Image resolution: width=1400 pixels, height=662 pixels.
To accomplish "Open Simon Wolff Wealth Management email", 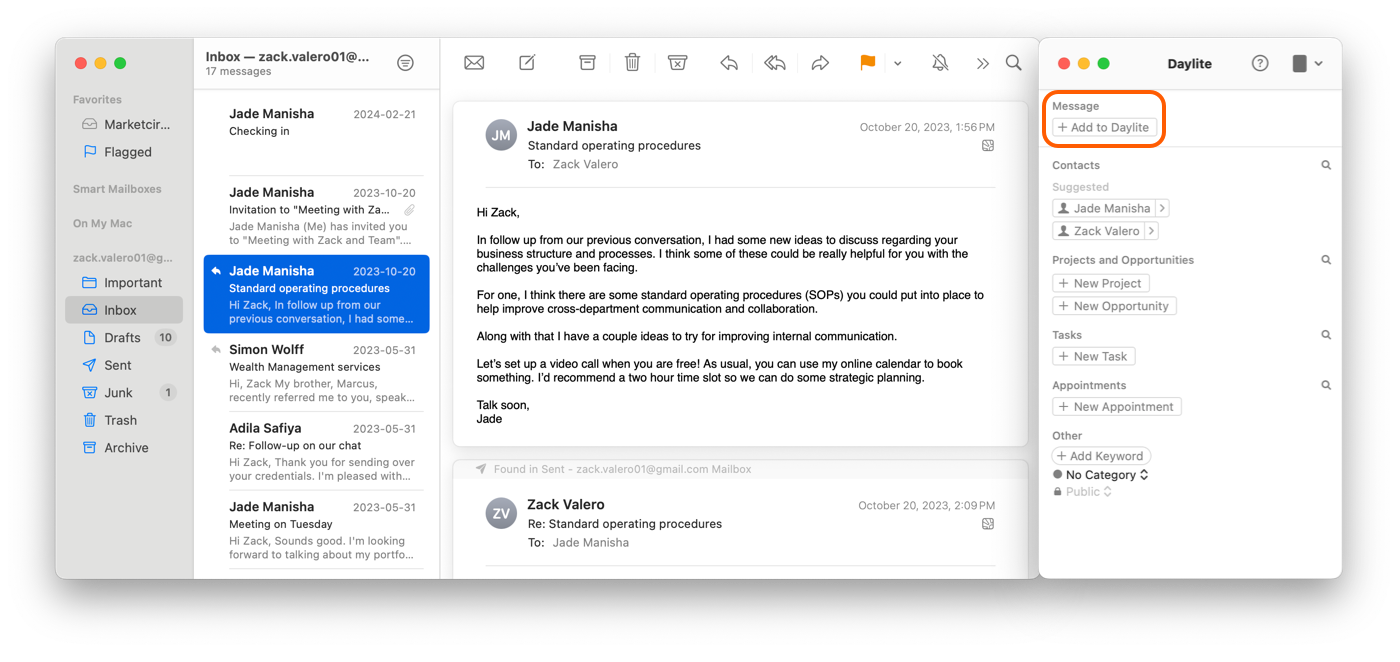I will 316,373.
